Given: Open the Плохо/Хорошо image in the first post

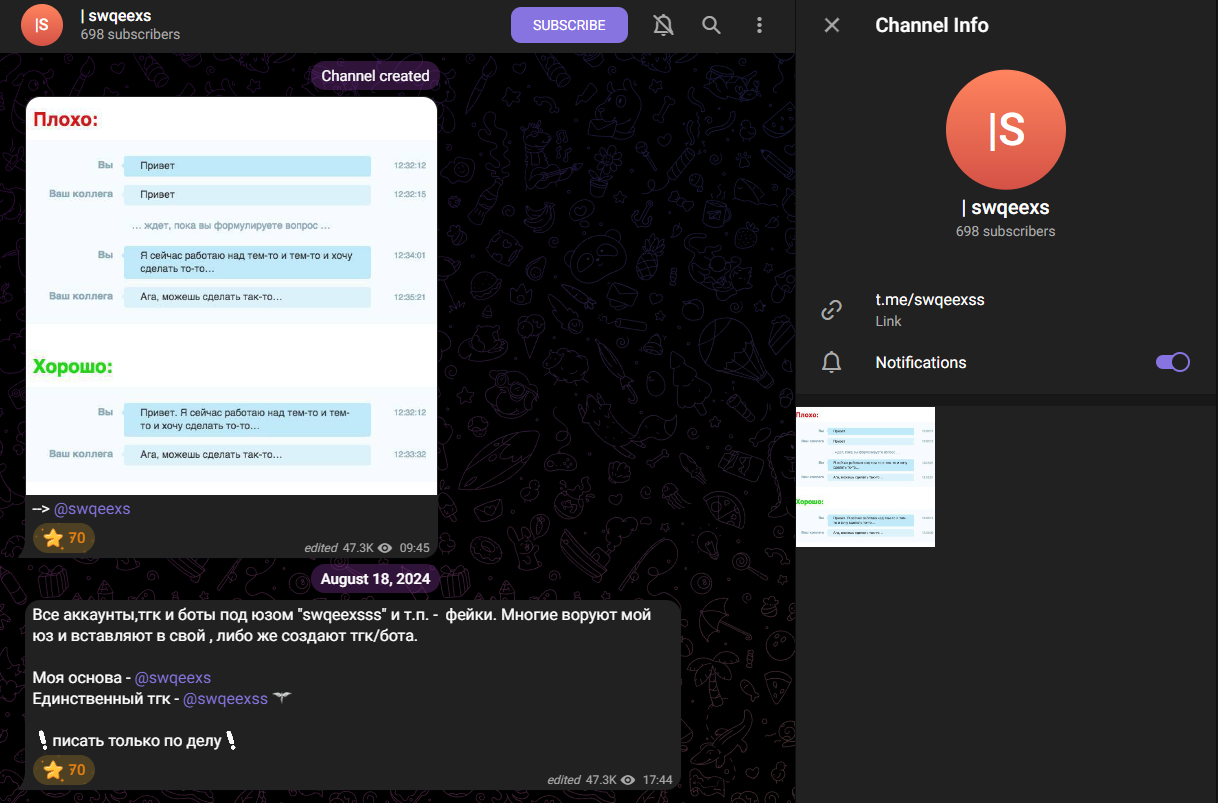Looking at the screenshot, I should 231,296.
